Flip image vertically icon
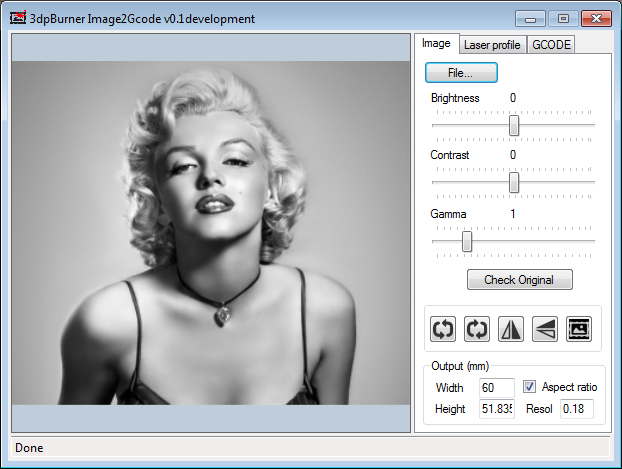The height and width of the screenshot is (469, 622). point(545,329)
